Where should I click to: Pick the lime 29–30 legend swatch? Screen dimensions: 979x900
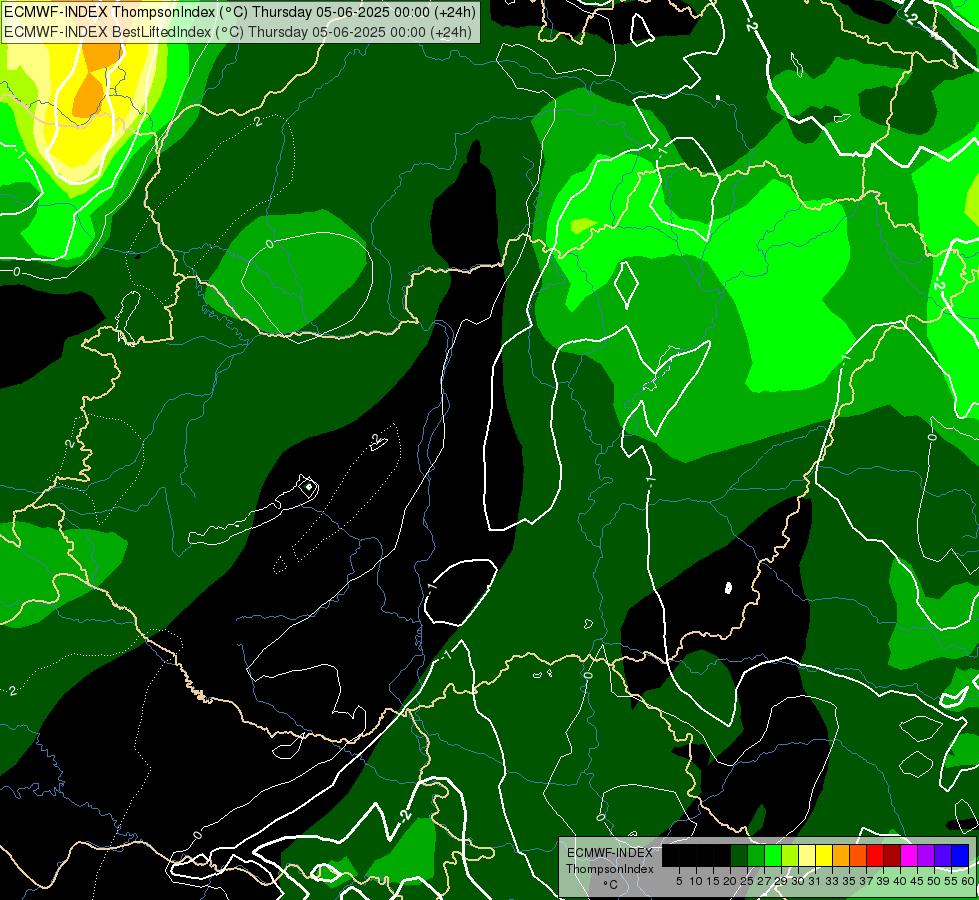(x=790, y=855)
